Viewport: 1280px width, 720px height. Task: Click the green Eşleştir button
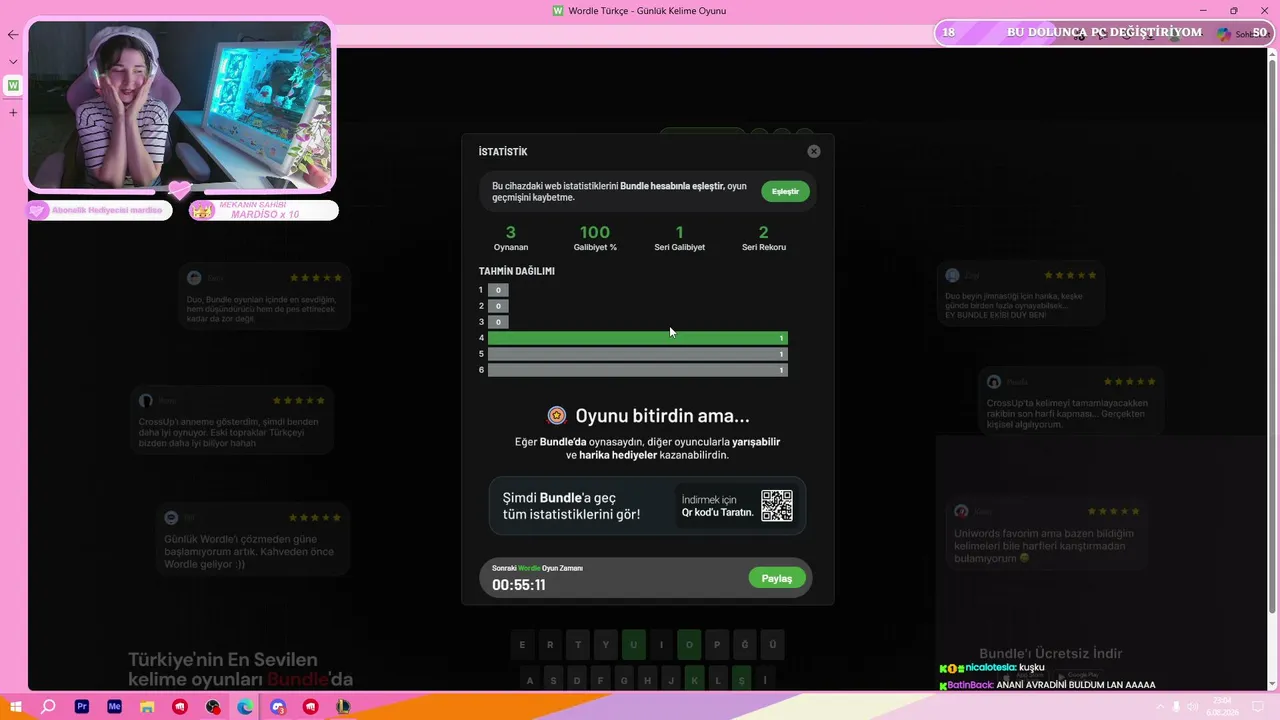(x=785, y=191)
